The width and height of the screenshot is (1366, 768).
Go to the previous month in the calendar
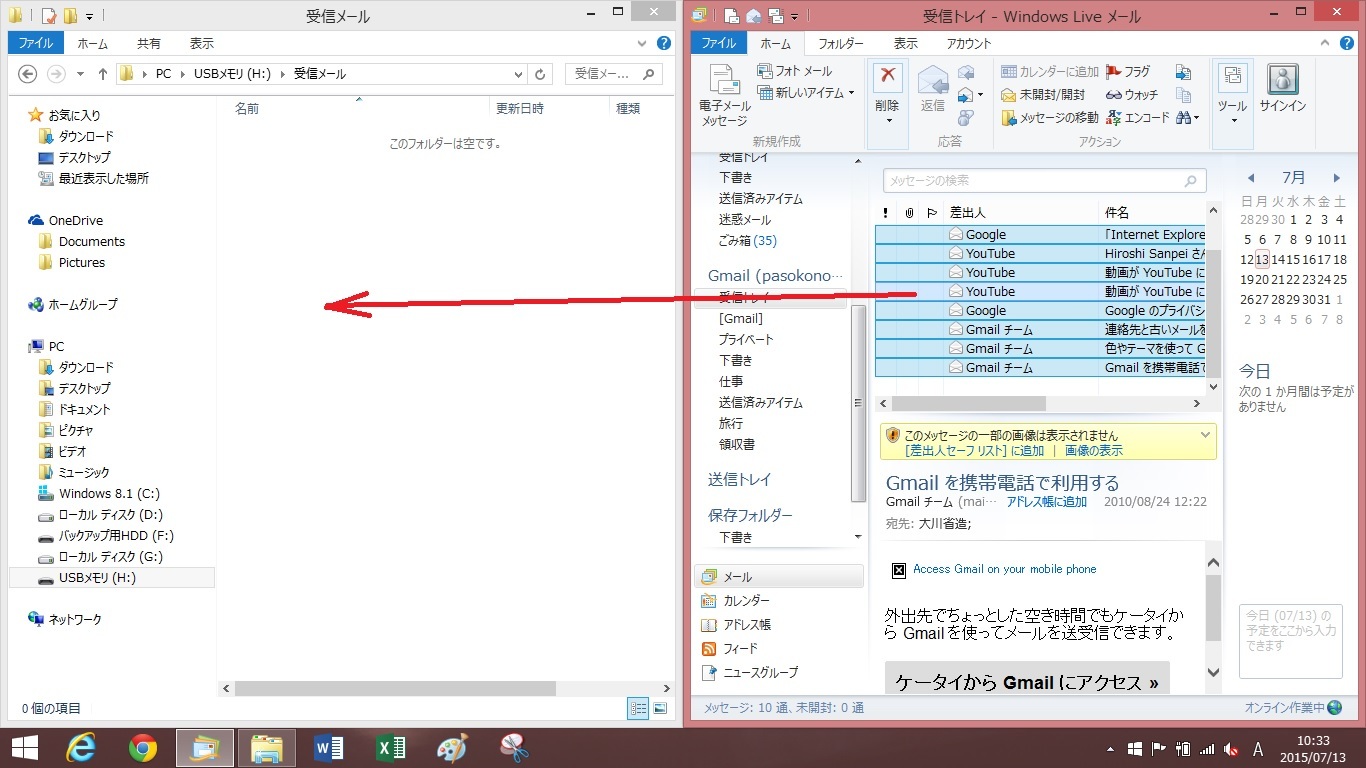pyautogui.click(x=1249, y=178)
